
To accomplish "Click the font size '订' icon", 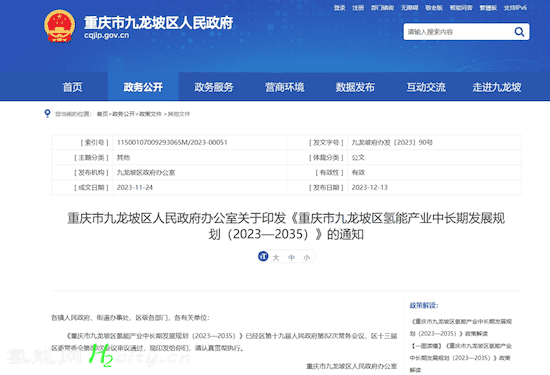I will 263,256.
